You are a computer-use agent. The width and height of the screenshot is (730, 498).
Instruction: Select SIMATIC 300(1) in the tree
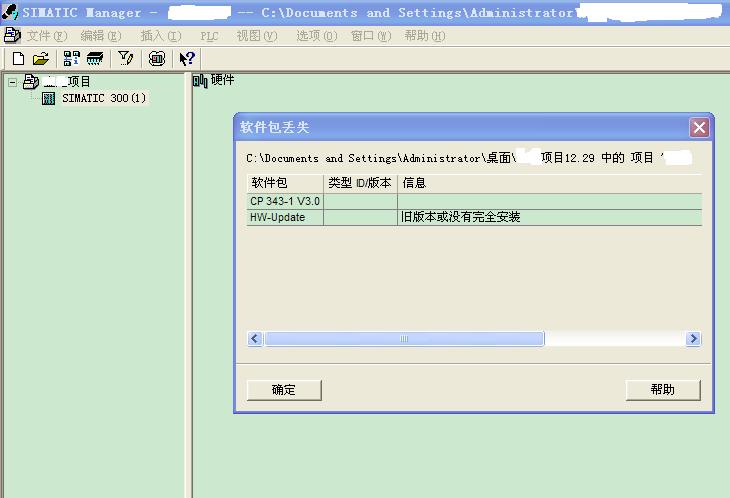coord(104,98)
